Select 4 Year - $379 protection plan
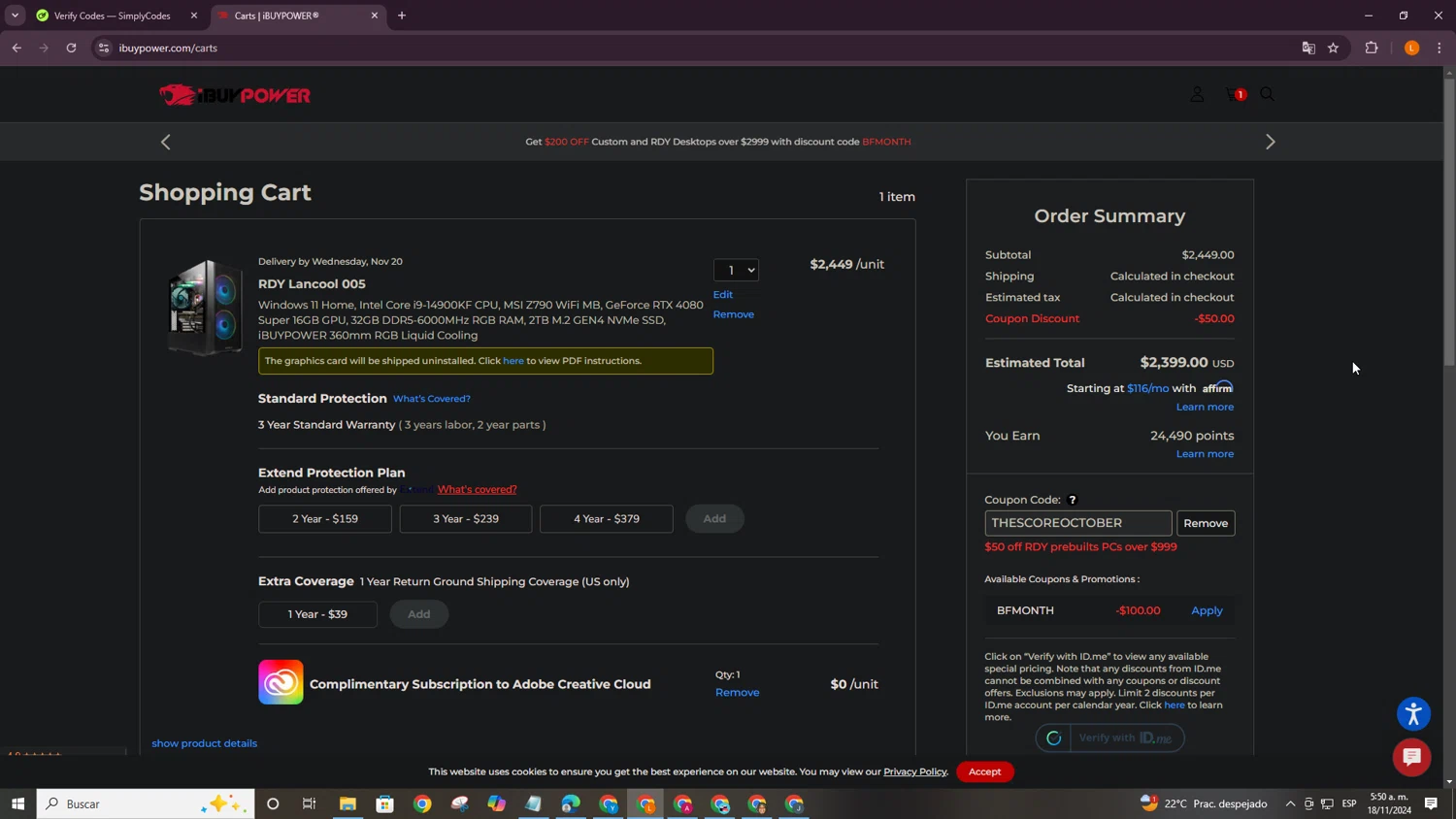Viewport: 1456px width, 819px height. pos(607,519)
